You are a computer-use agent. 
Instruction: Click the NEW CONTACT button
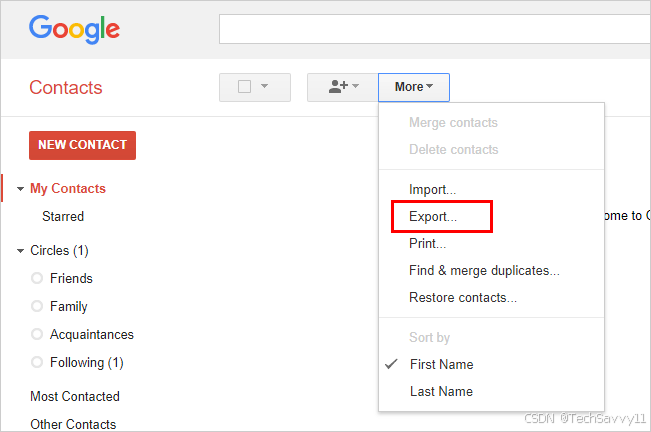point(82,145)
